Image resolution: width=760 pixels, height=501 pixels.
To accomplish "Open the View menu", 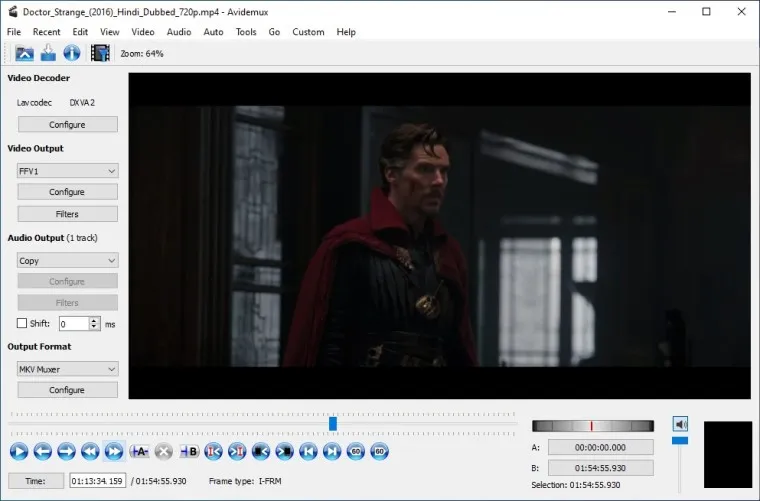I will (x=110, y=32).
